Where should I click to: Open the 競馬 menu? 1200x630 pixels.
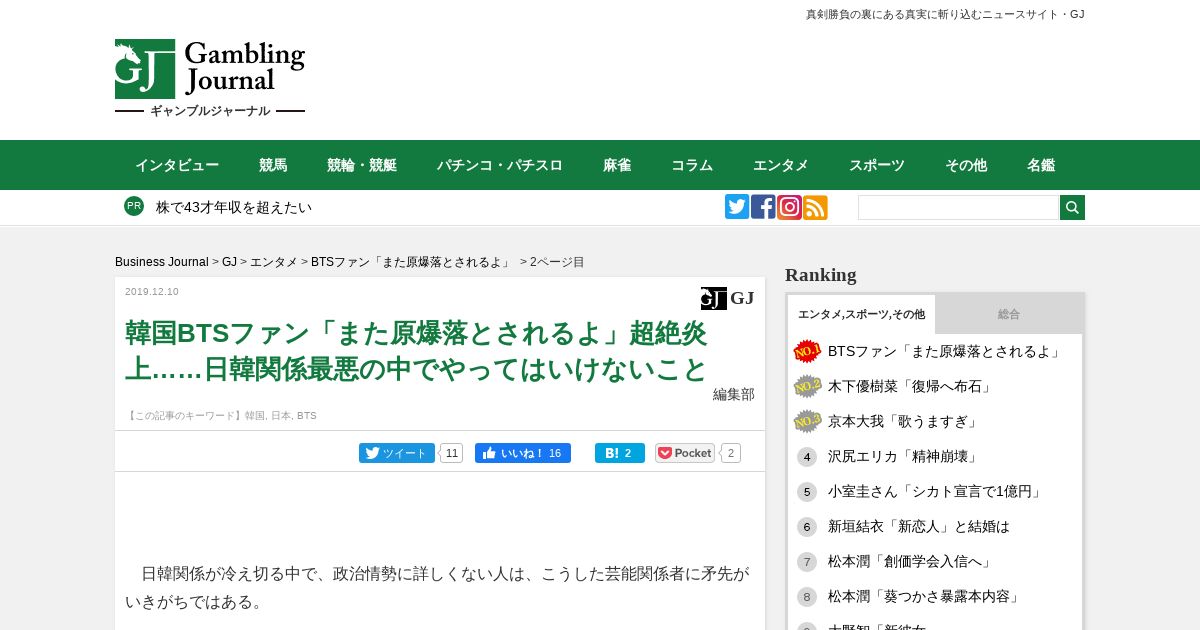[273, 165]
